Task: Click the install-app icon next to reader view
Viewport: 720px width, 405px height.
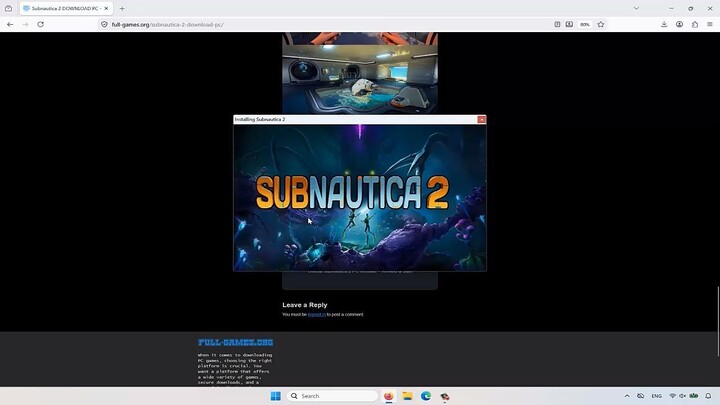Action: coord(569,24)
